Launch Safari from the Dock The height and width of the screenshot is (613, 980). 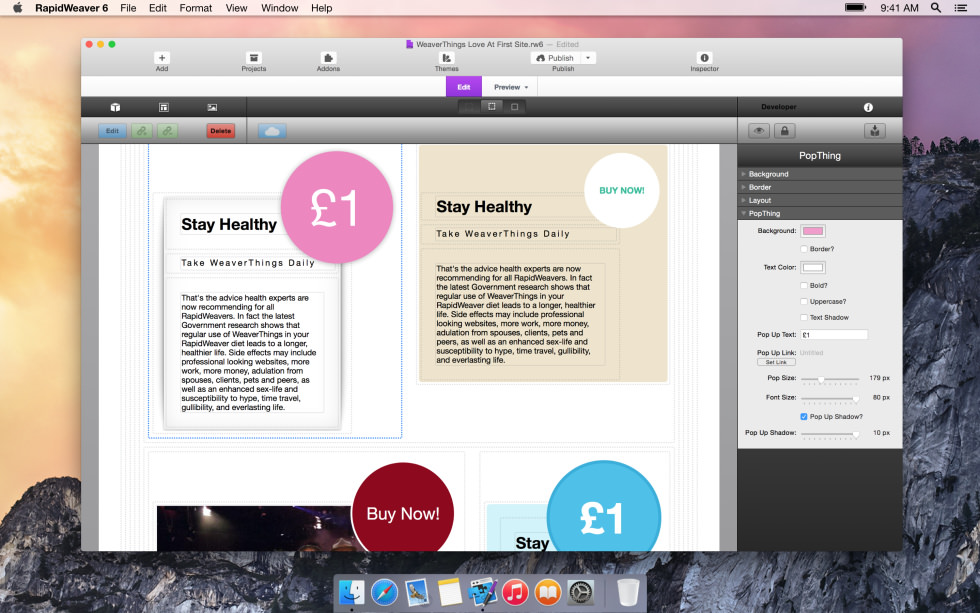coord(384,592)
